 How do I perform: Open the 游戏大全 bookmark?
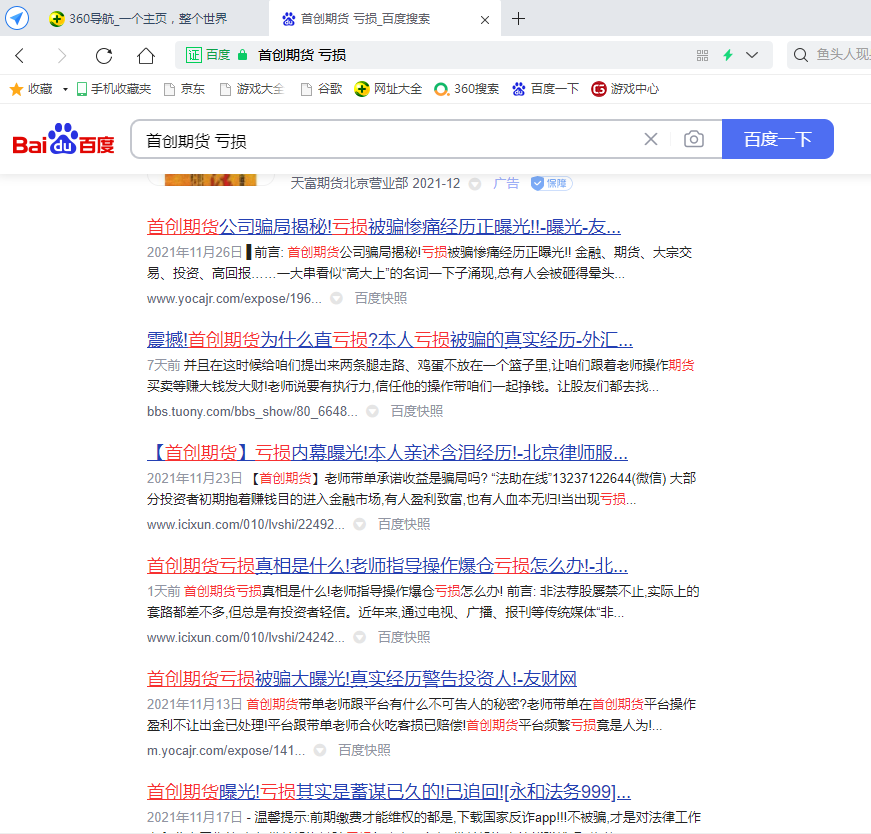point(252,89)
